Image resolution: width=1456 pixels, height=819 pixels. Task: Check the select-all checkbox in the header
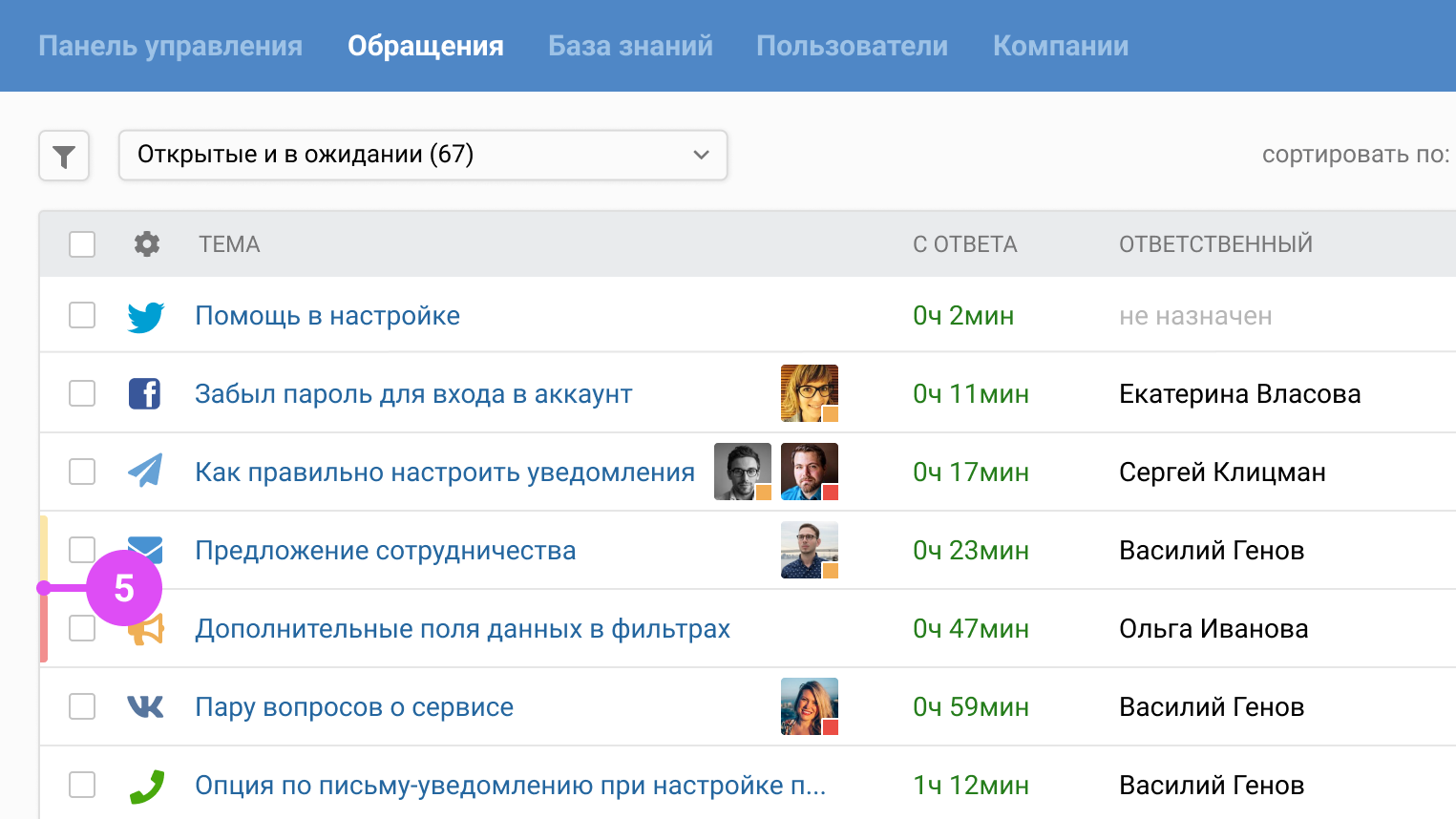[x=82, y=244]
